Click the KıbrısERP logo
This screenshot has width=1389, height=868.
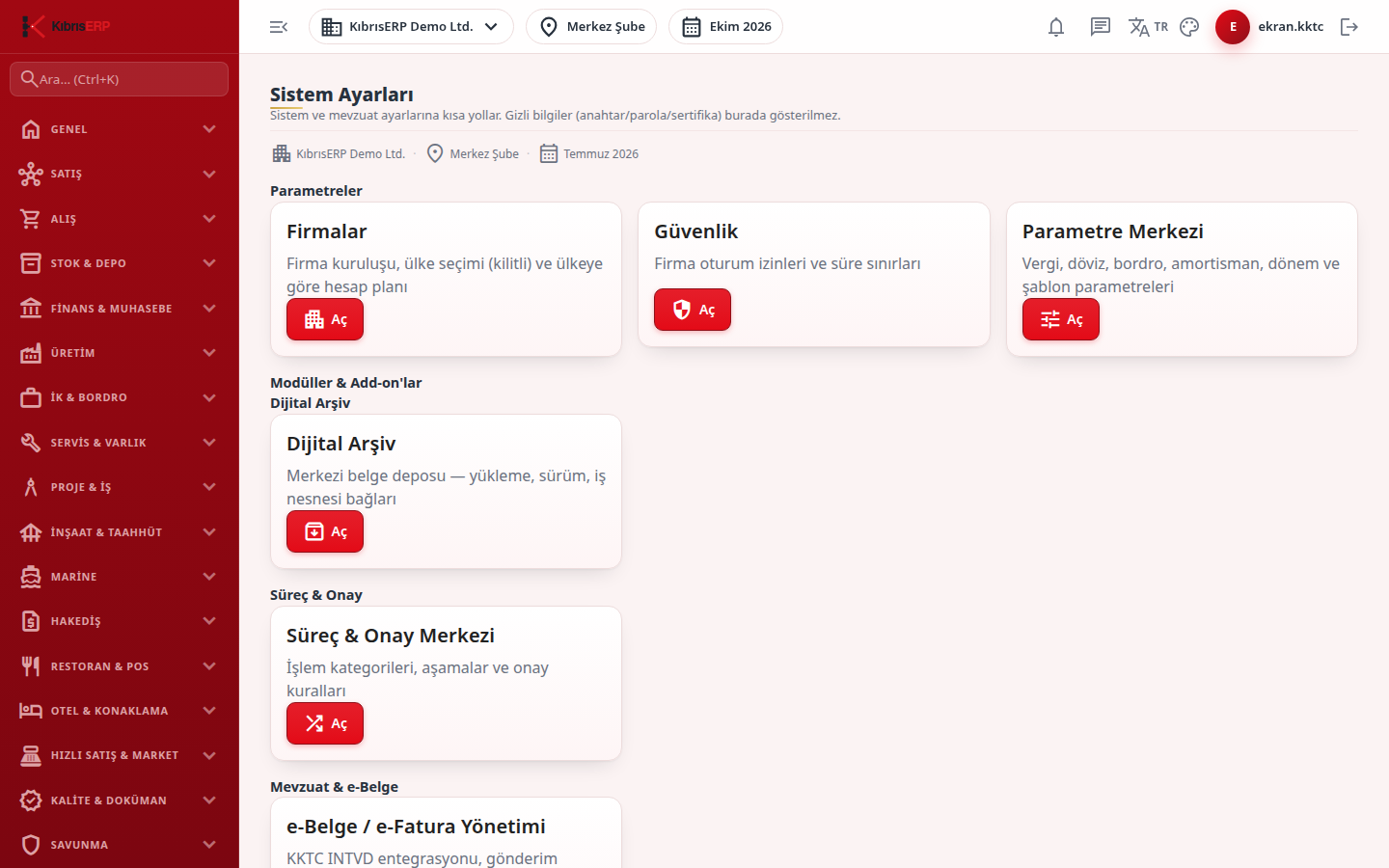tap(66, 26)
